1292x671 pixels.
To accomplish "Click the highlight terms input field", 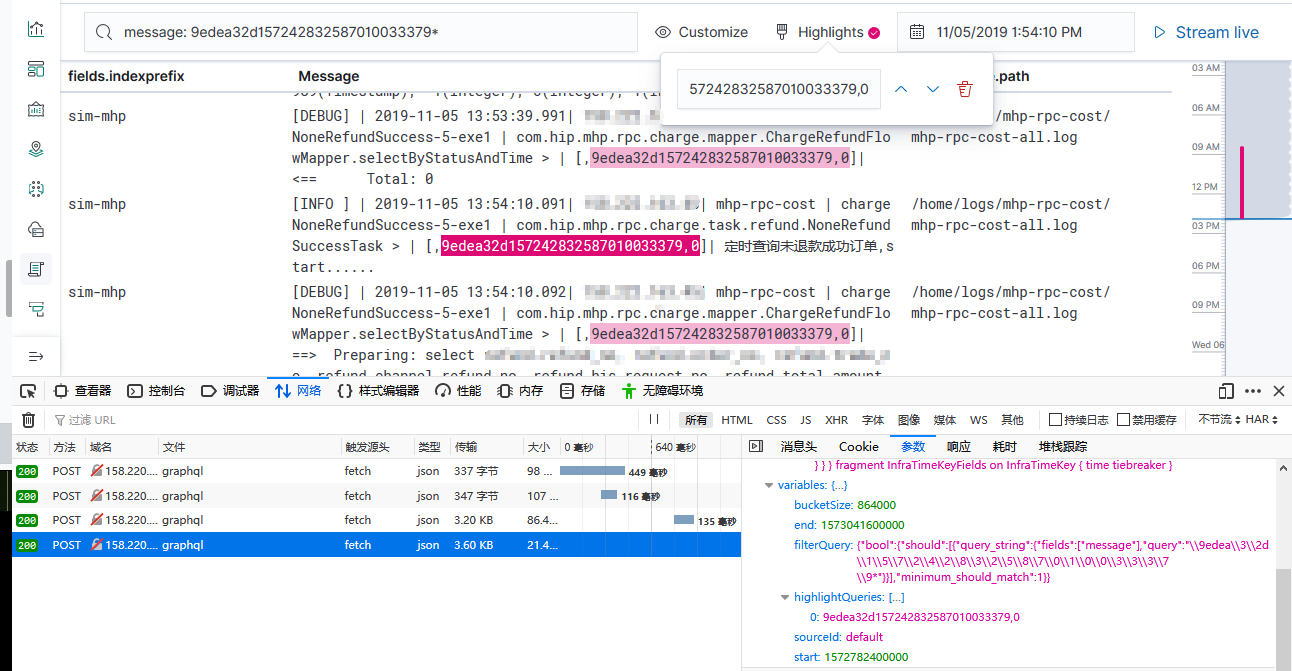I will pyautogui.click(x=780, y=89).
